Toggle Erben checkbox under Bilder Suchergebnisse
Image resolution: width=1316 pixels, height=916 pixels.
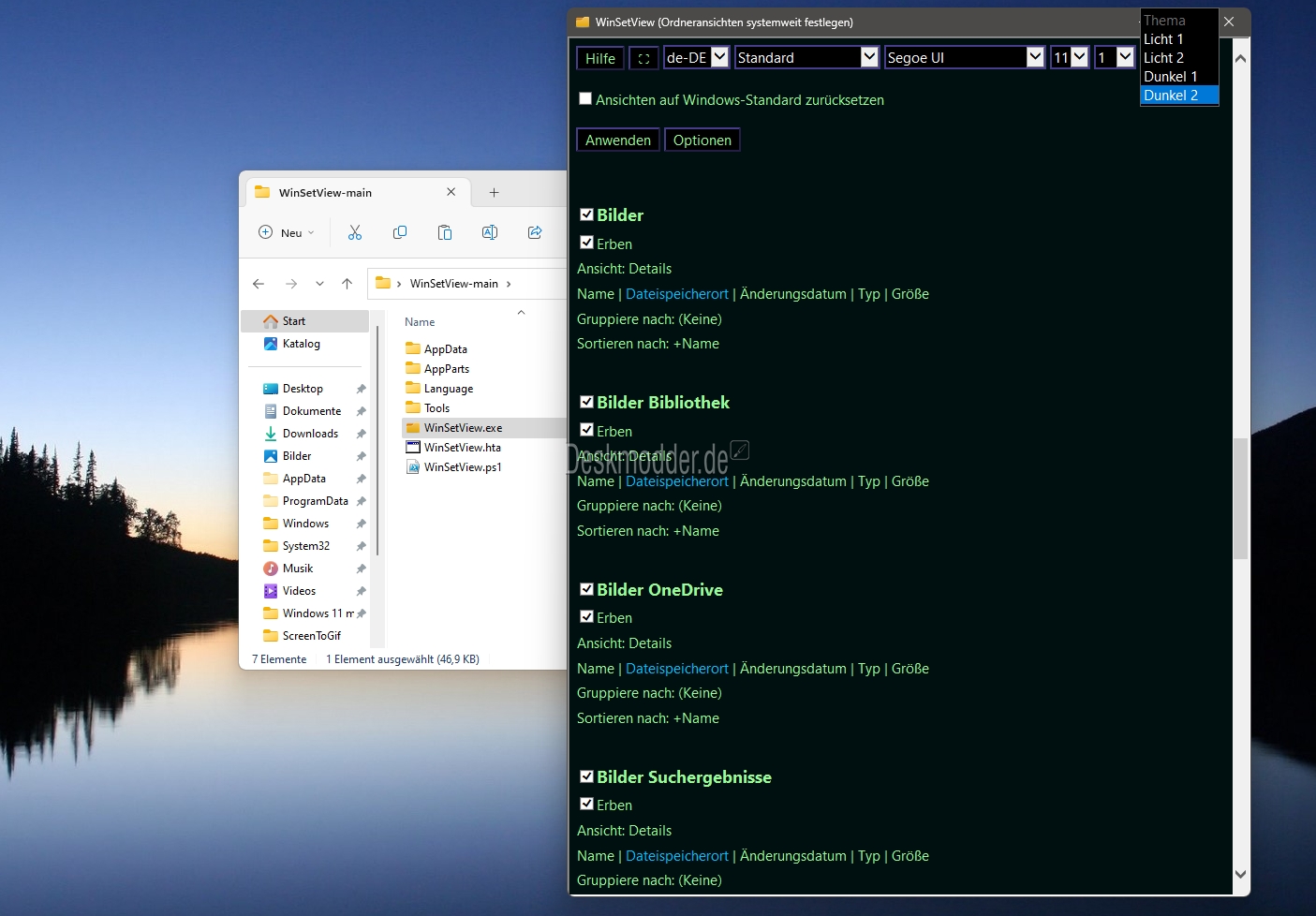(586, 804)
